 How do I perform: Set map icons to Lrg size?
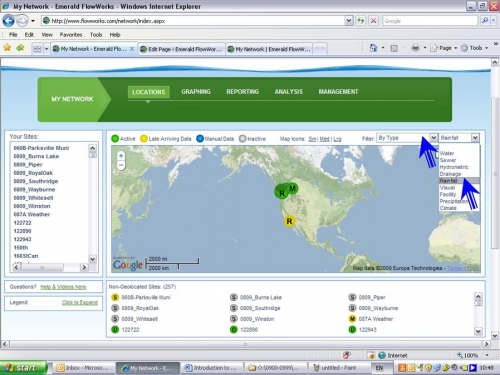tap(337, 139)
